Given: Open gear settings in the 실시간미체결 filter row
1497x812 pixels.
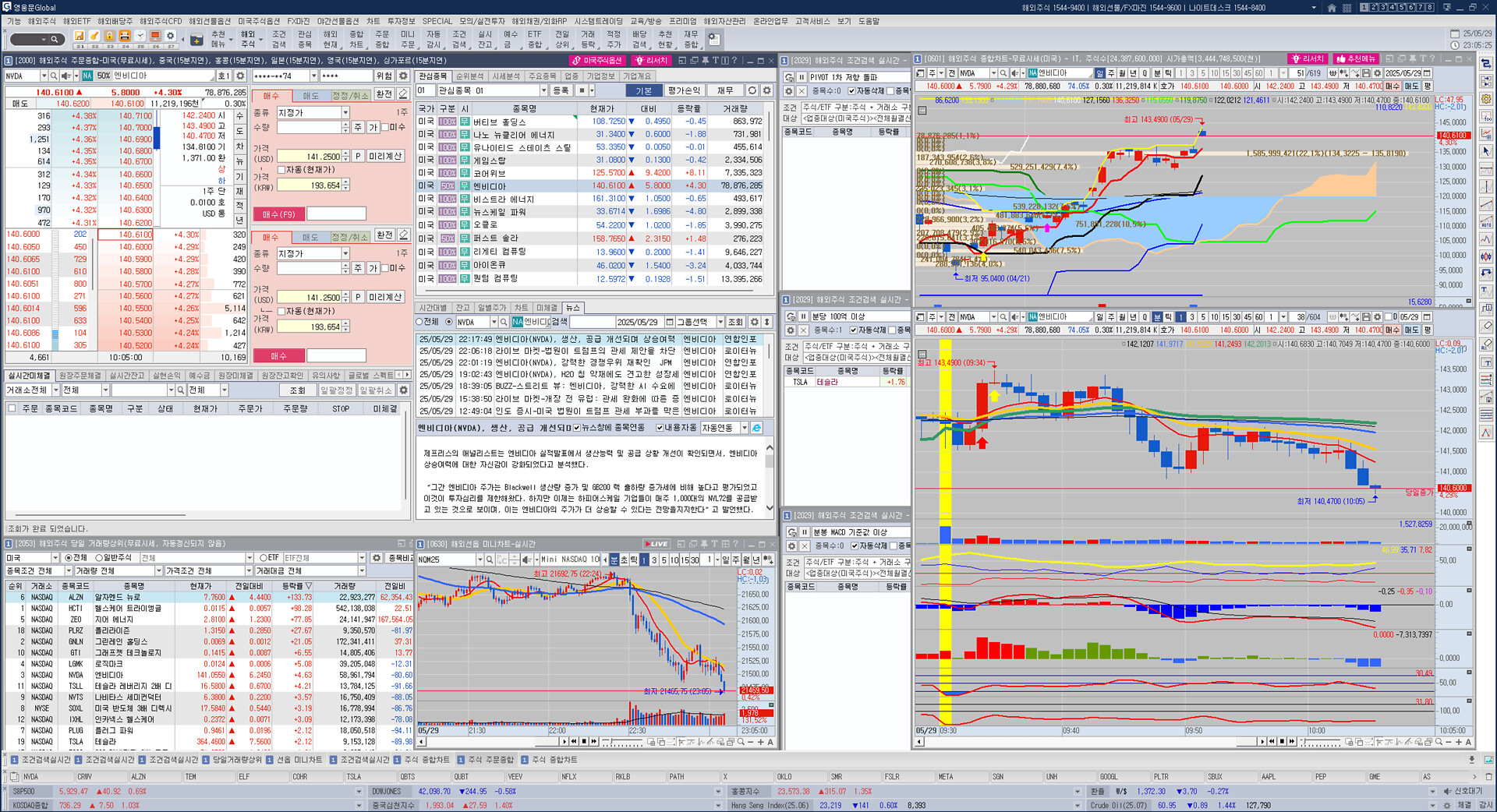Looking at the screenshot, I should tap(403, 390).
